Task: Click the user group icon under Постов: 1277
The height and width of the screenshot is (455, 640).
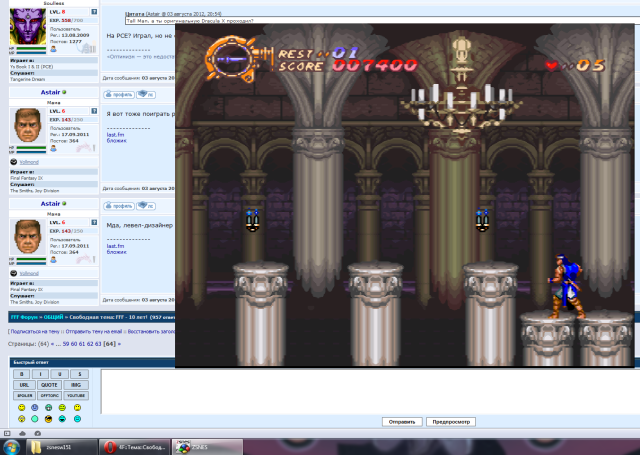Action: tap(53, 49)
